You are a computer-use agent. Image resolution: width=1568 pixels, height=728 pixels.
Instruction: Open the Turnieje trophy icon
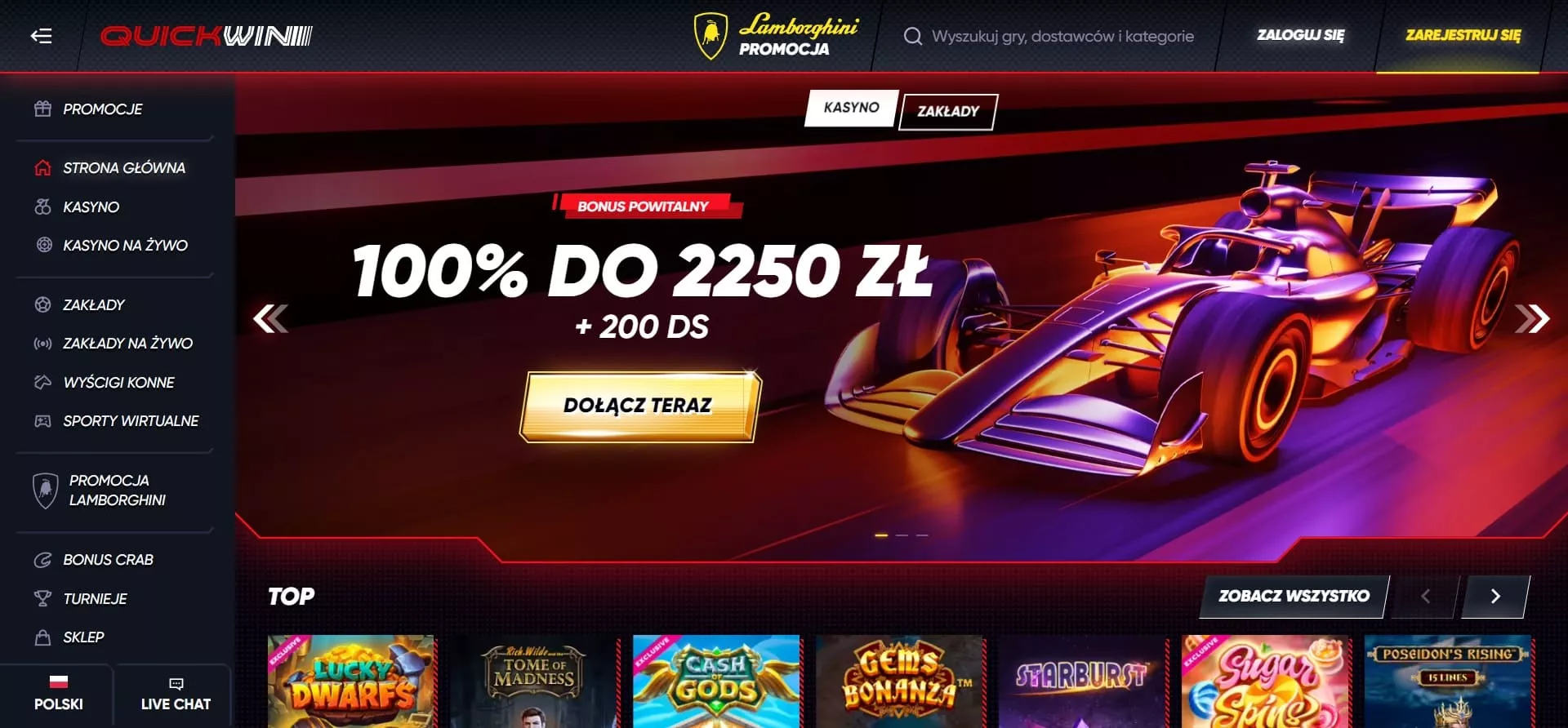point(42,598)
